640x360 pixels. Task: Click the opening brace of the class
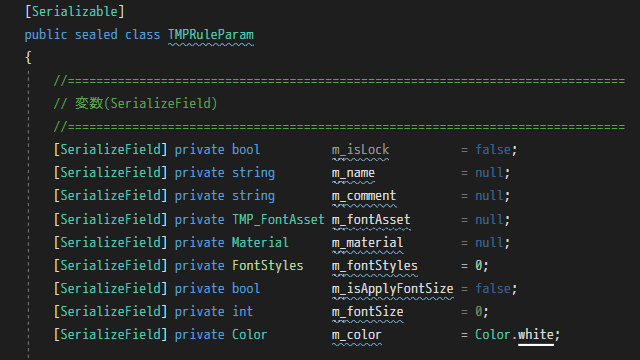click(x=28, y=58)
